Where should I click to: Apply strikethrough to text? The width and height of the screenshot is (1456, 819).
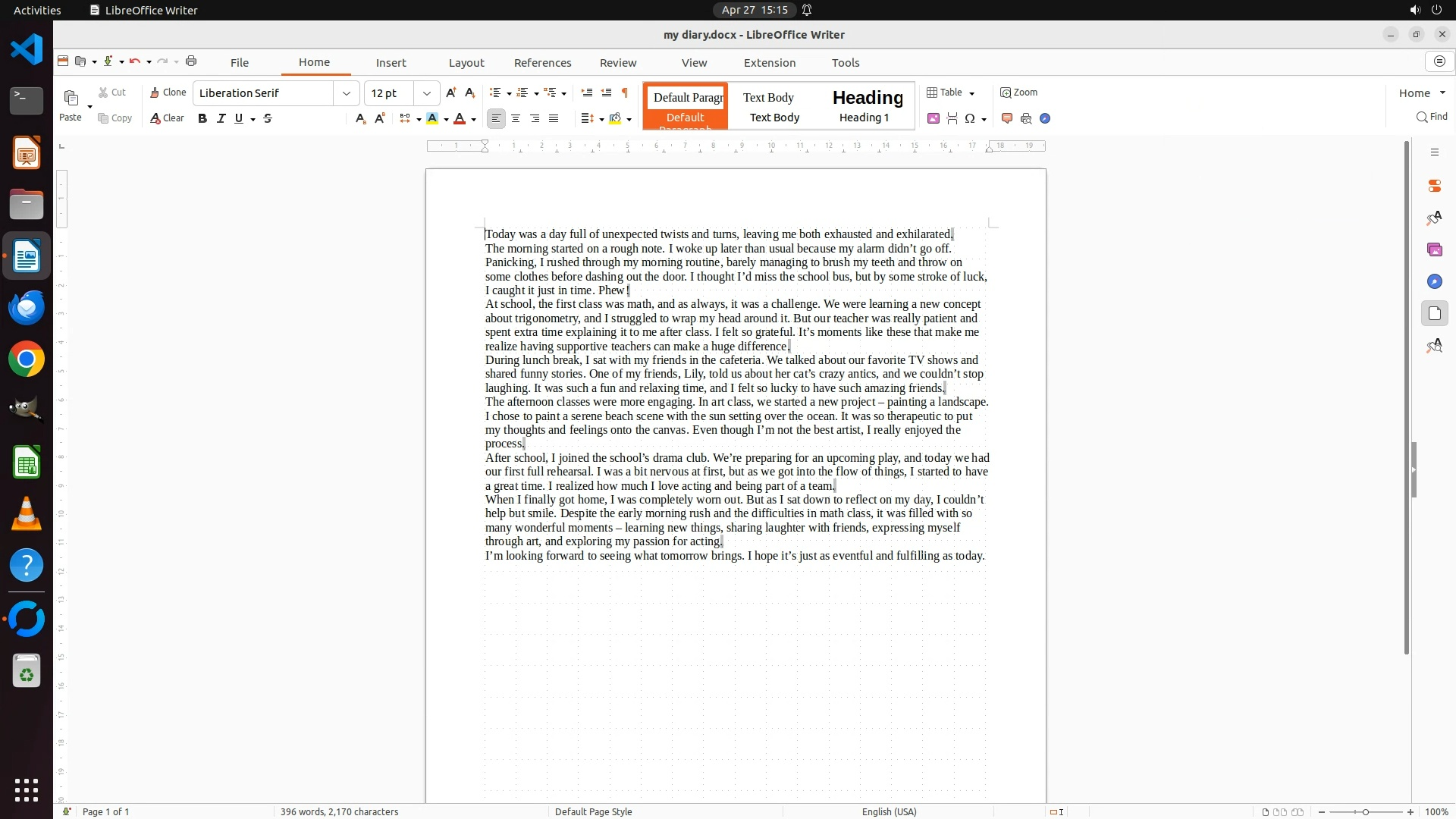click(x=268, y=118)
